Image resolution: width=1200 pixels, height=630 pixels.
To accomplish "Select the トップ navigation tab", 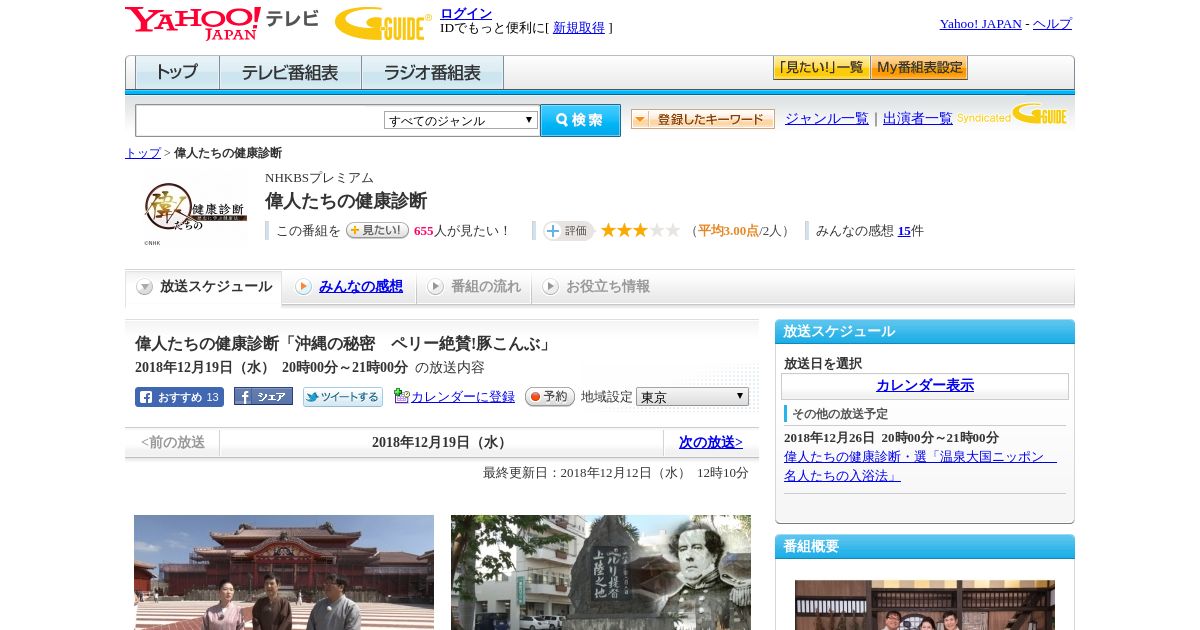I will tap(177, 73).
